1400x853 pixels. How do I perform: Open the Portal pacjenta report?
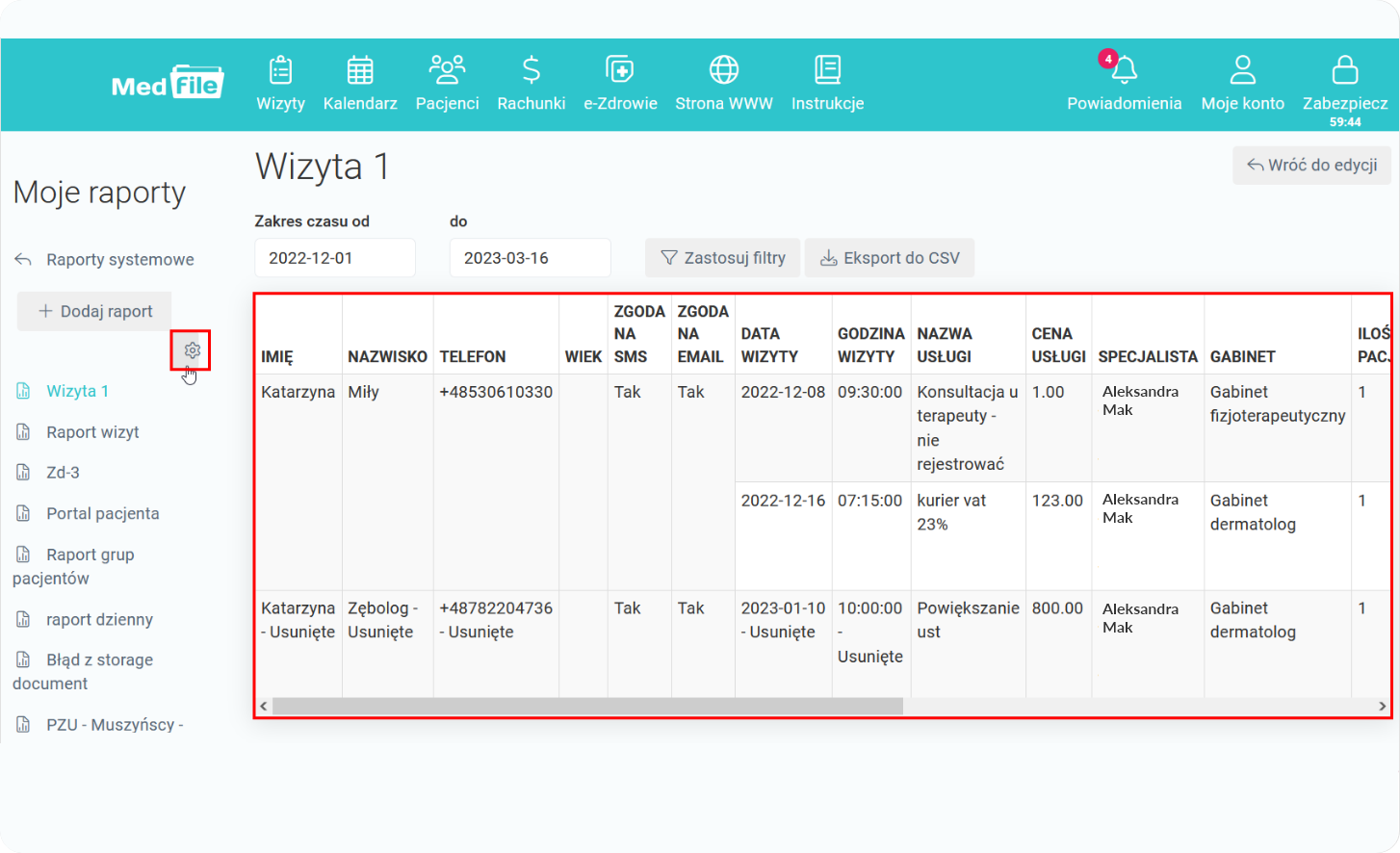pyautogui.click(x=103, y=514)
